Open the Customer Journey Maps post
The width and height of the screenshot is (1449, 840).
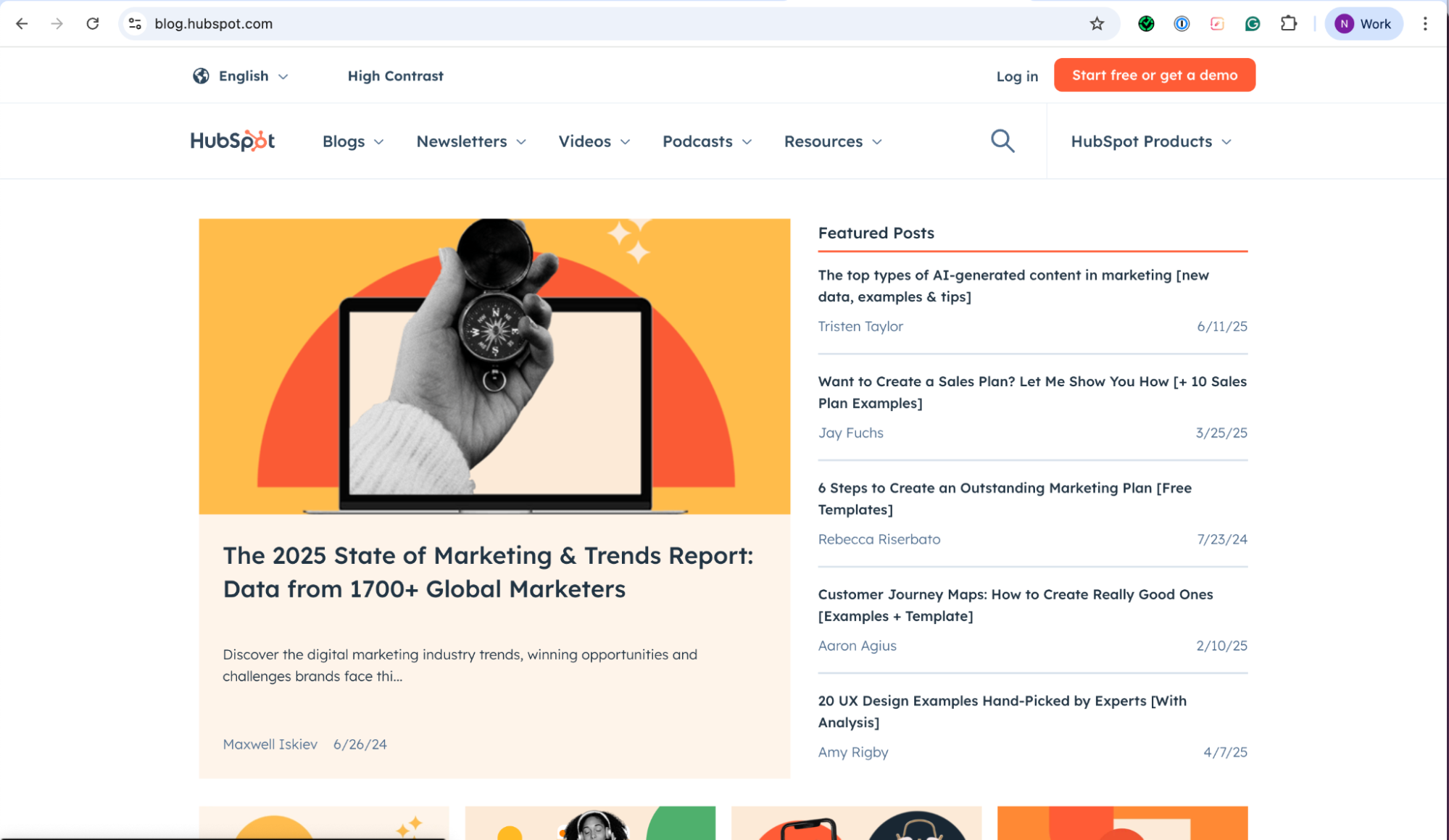[1016, 605]
